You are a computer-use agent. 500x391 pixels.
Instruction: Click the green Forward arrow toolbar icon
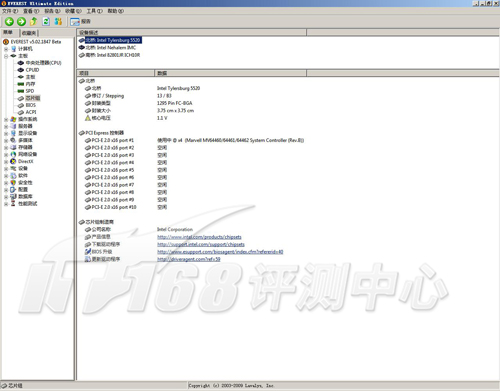coord(21,22)
